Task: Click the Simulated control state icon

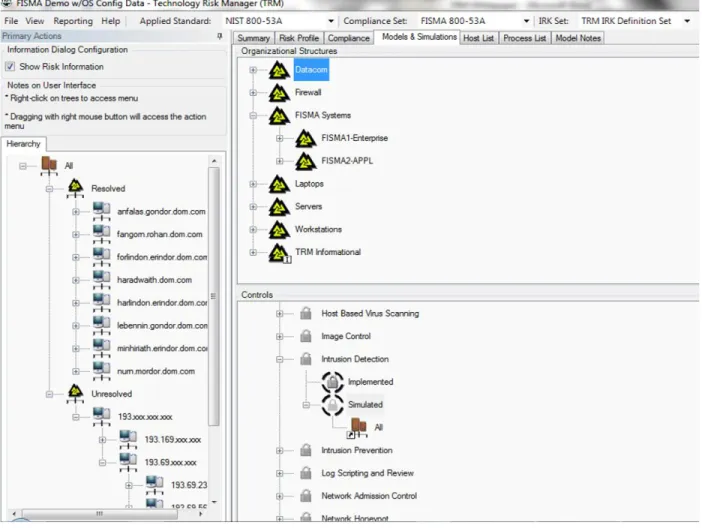Action: [333, 405]
